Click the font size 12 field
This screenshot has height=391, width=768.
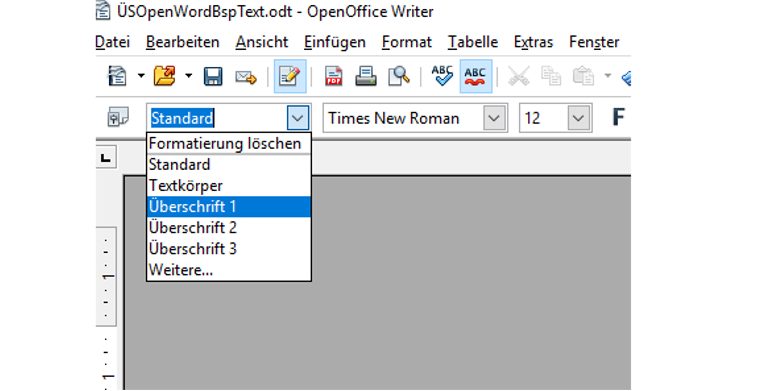[x=544, y=118]
